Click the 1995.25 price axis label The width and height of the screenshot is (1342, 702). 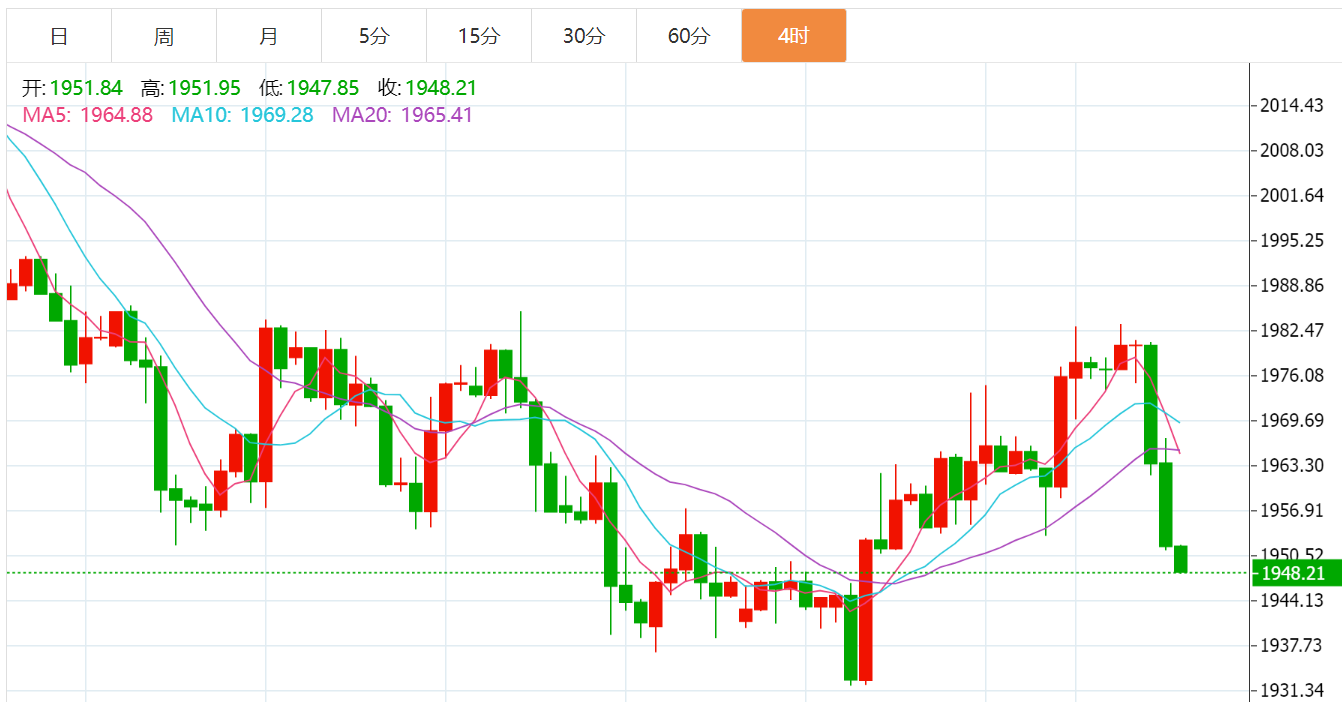[x=1294, y=240]
